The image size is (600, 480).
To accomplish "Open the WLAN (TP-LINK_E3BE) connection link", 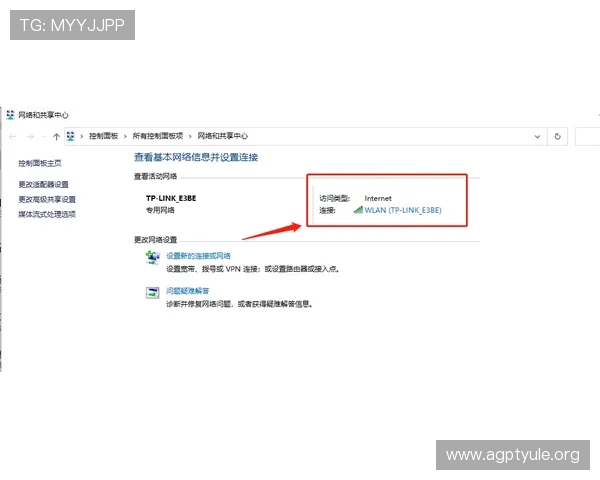I will tap(403, 210).
